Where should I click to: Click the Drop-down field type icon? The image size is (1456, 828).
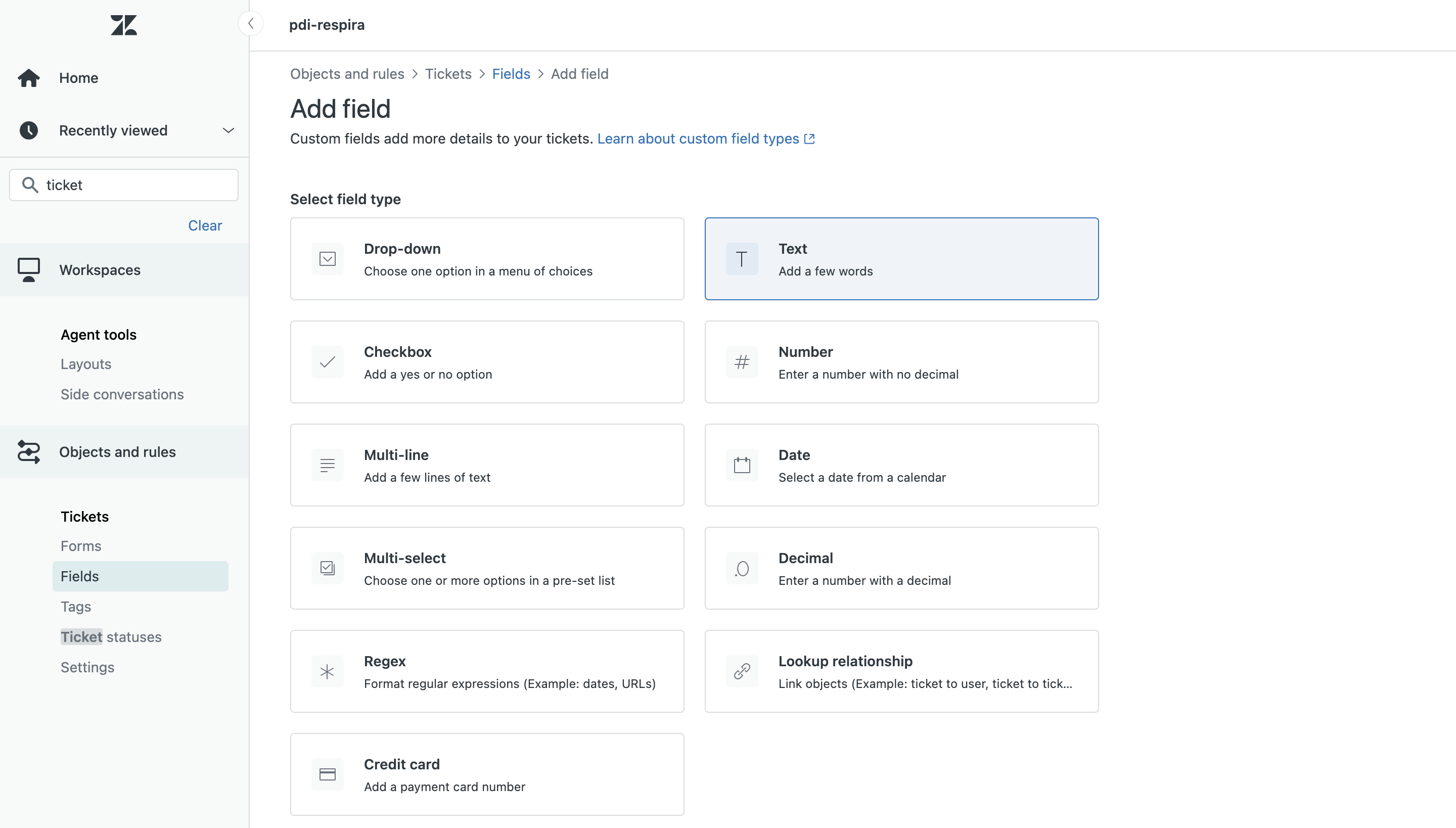(x=327, y=259)
